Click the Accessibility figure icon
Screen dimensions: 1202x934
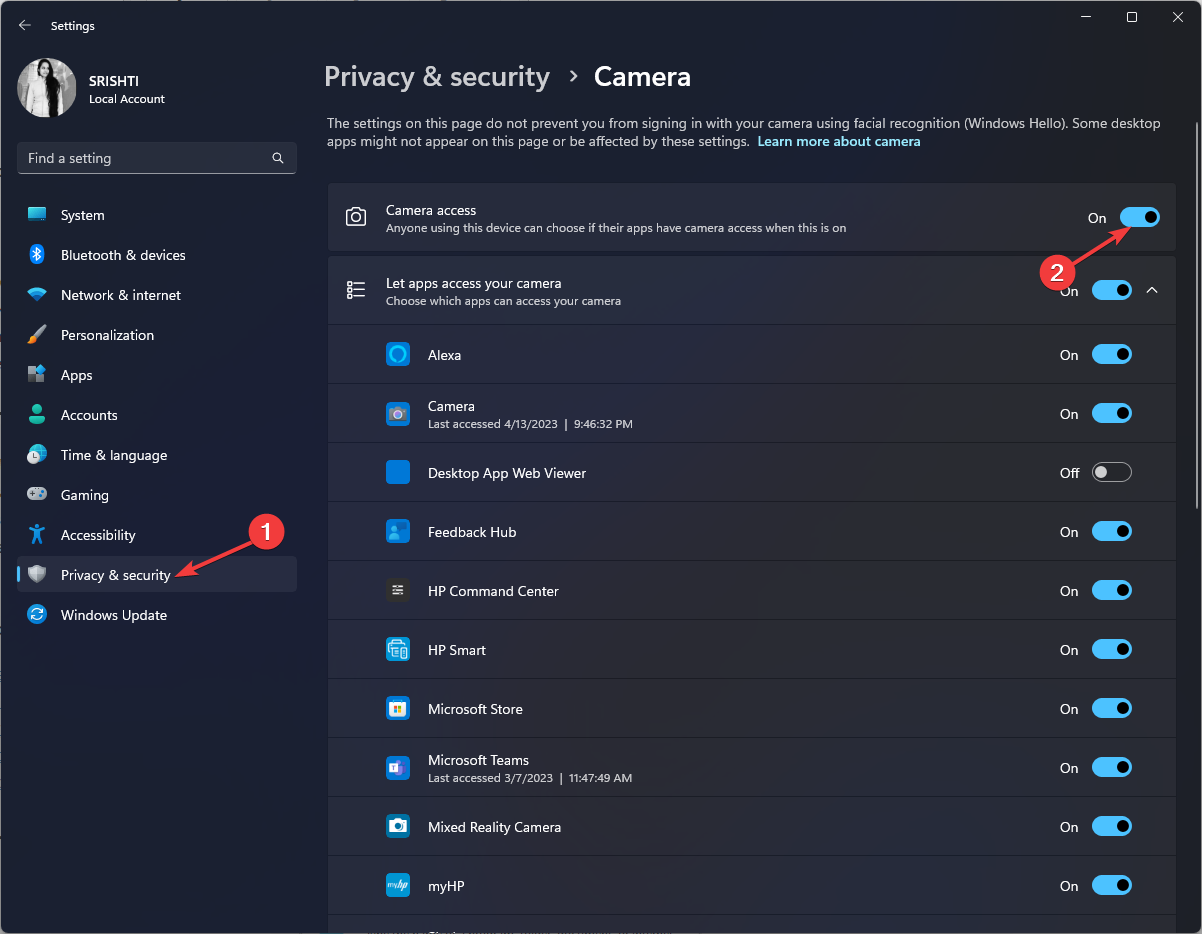click(37, 535)
